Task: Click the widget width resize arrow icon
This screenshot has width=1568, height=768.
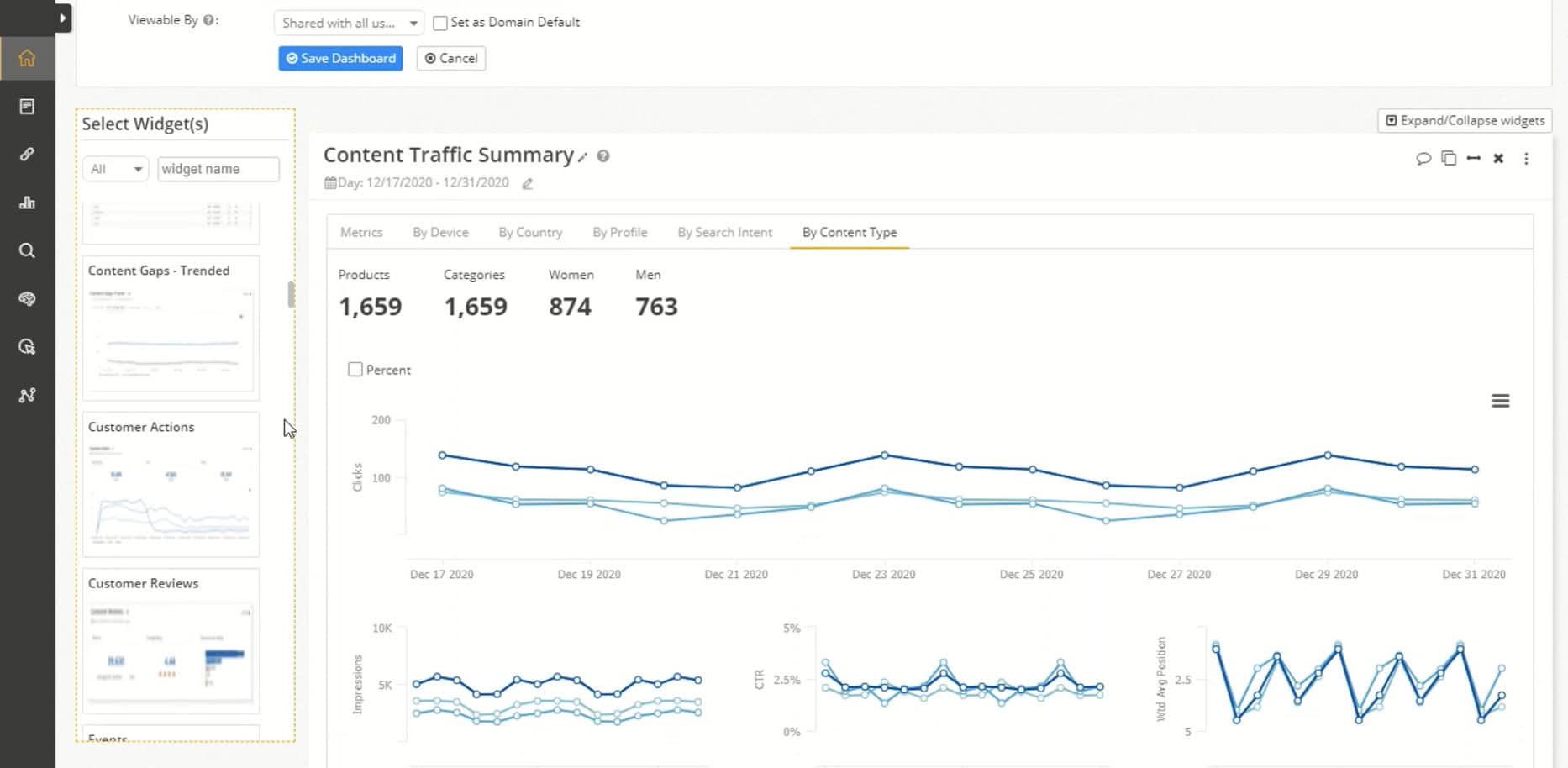Action: tap(1473, 158)
